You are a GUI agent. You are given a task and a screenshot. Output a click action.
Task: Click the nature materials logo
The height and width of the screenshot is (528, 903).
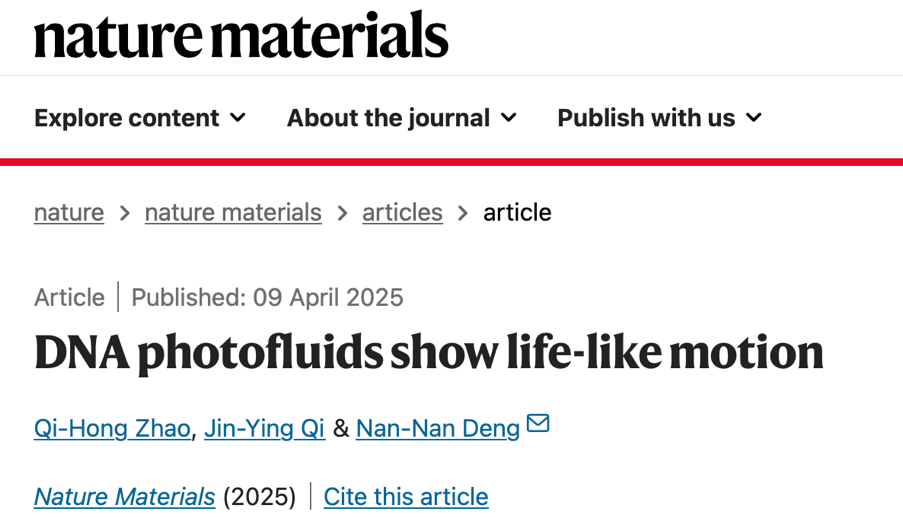tap(241, 34)
